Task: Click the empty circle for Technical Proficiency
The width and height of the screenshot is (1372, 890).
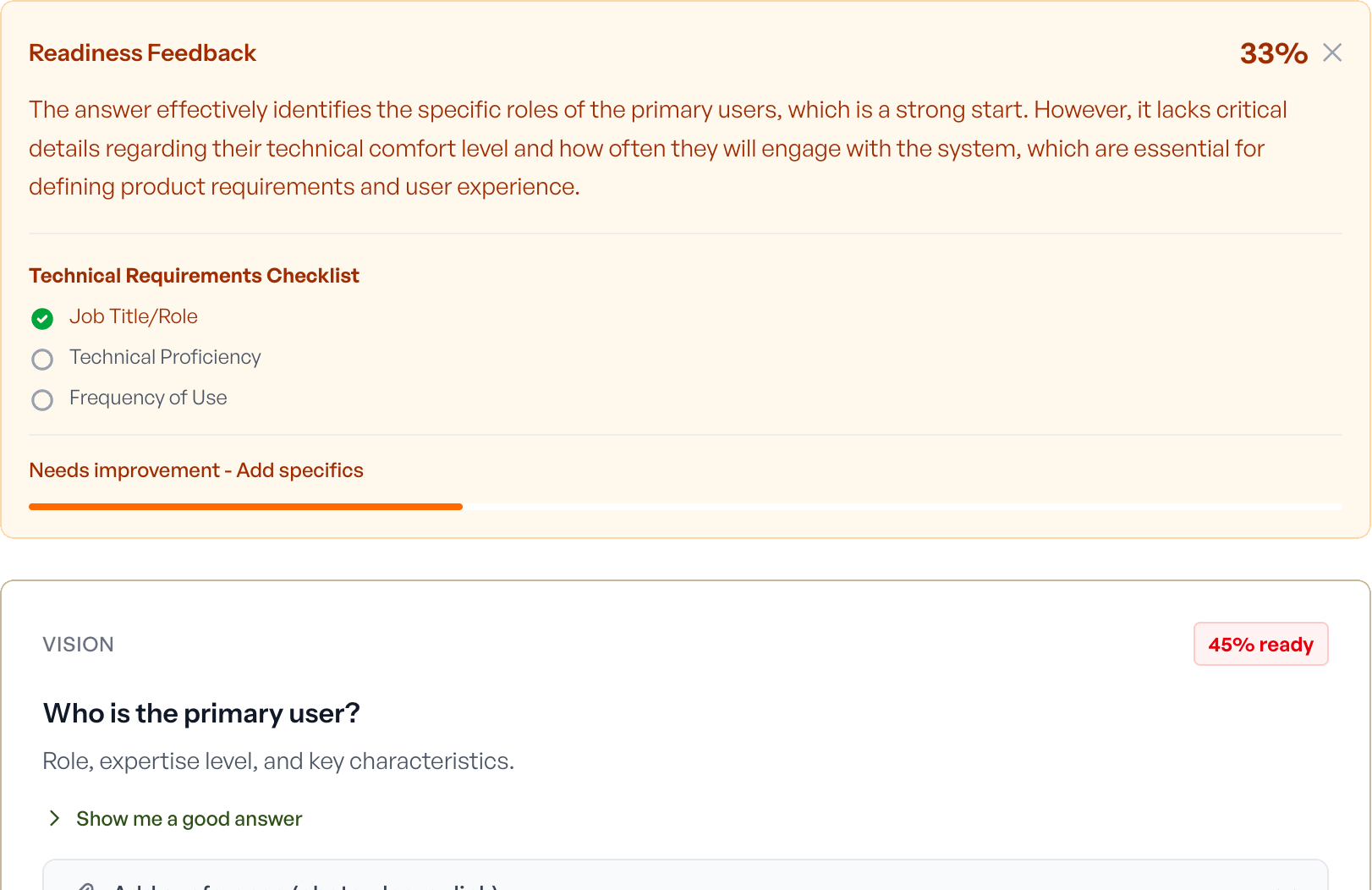Action: pos(42,360)
